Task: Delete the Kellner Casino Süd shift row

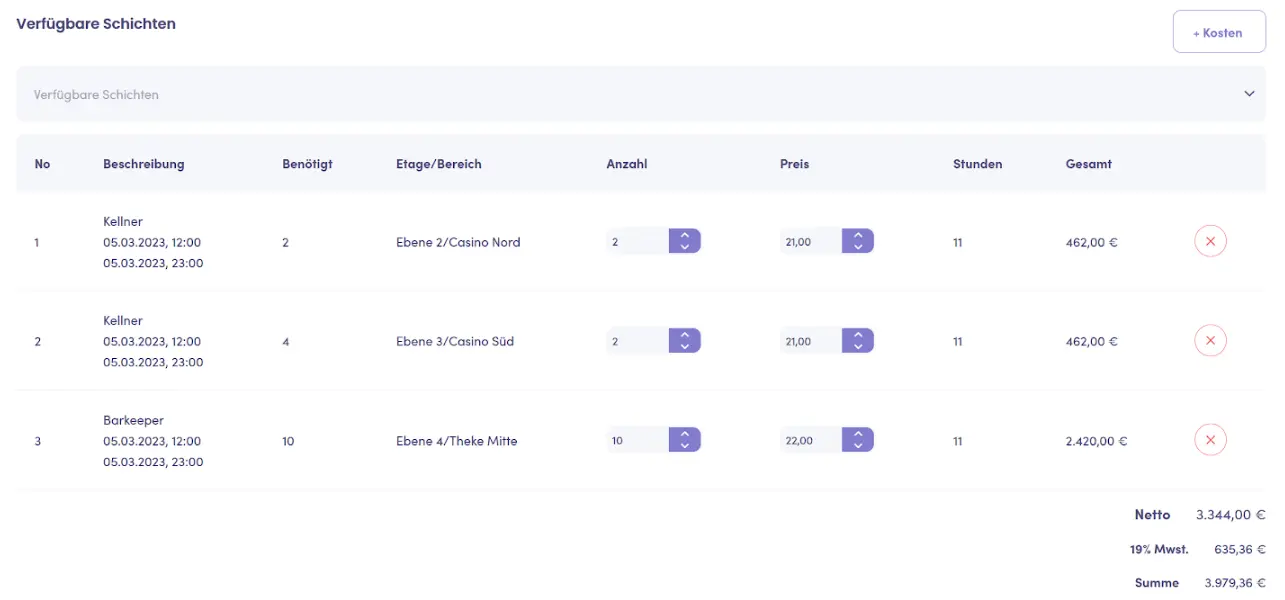Action: point(1210,341)
